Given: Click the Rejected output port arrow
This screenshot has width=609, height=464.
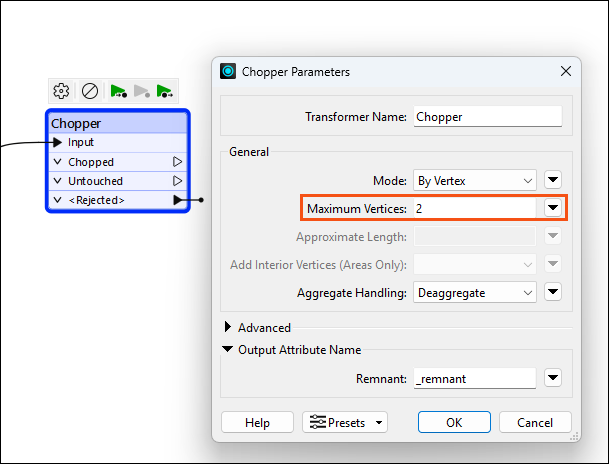Looking at the screenshot, I should [x=177, y=200].
